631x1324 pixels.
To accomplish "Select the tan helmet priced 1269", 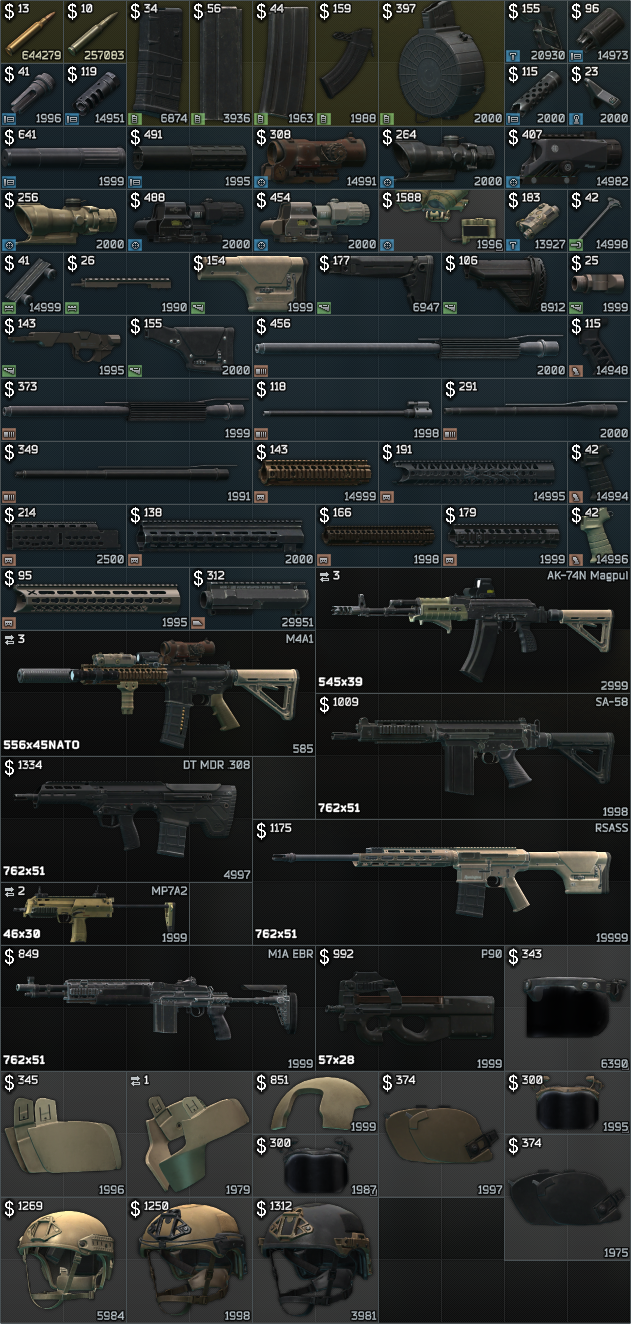I will click(x=62, y=1260).
